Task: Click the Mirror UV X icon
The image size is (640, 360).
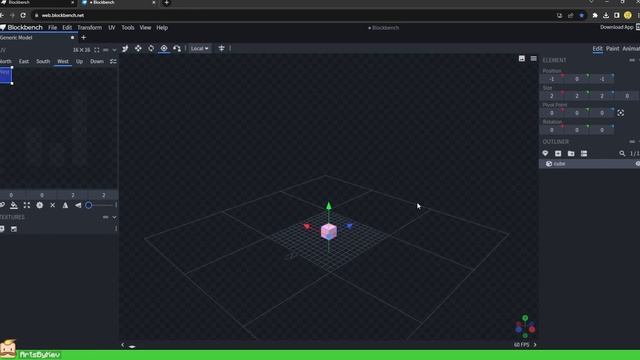Action: [65, 205]
